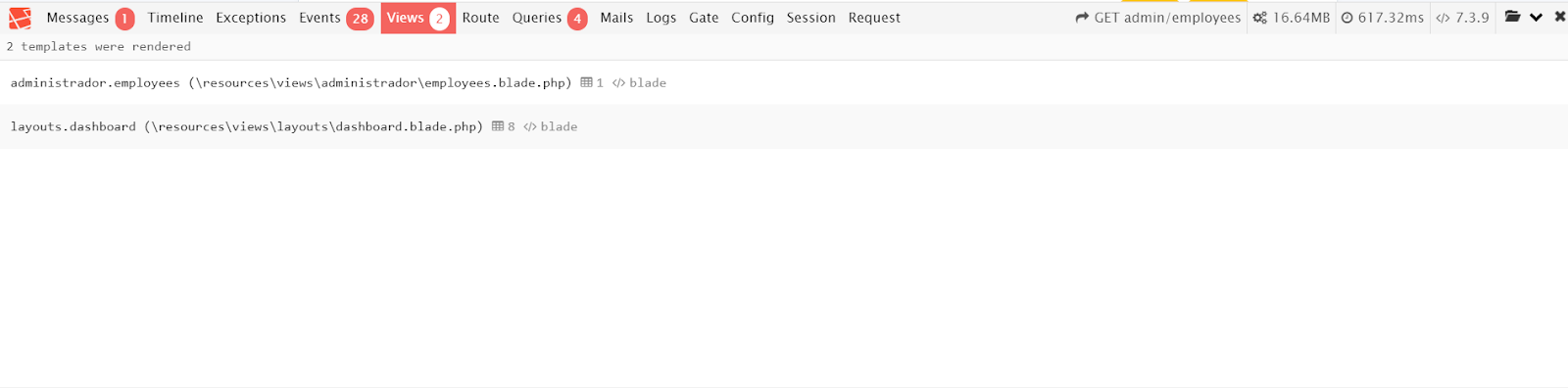Open the saved requests folder icon

click(1512, 17)
